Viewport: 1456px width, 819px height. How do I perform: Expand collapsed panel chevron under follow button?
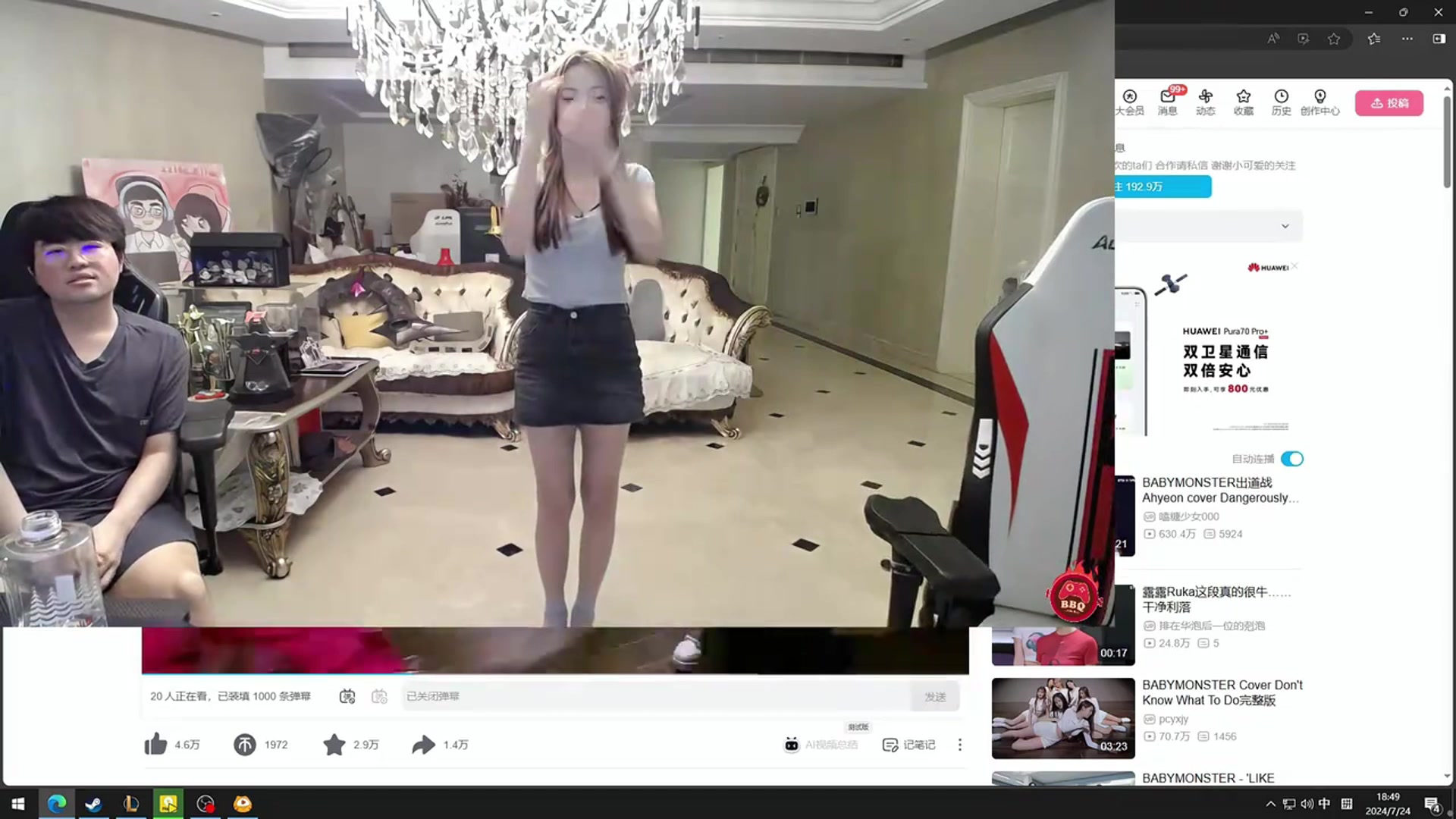tap(1285, 226)
